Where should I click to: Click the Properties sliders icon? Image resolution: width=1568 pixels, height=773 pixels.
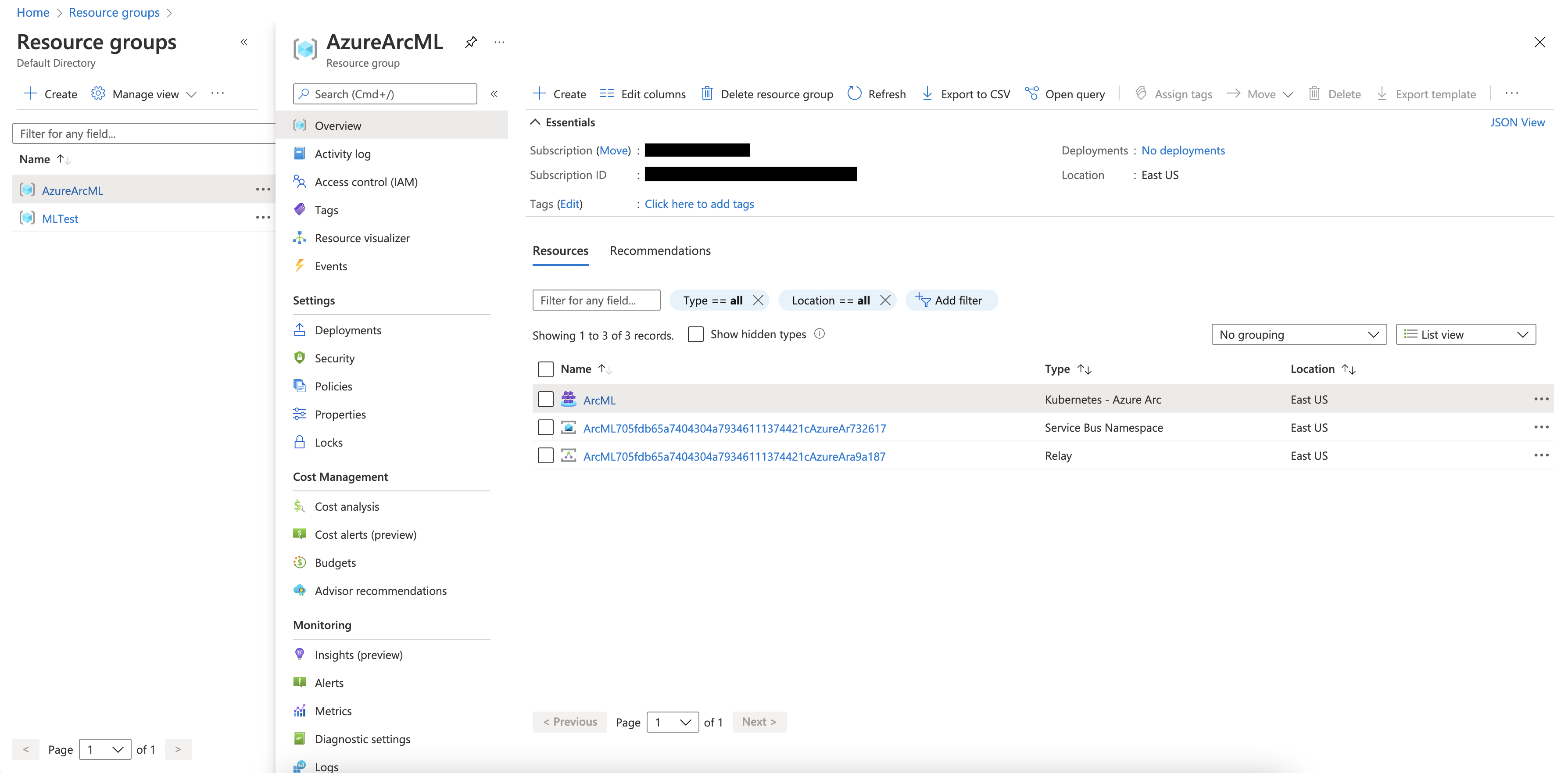point(300,414)
